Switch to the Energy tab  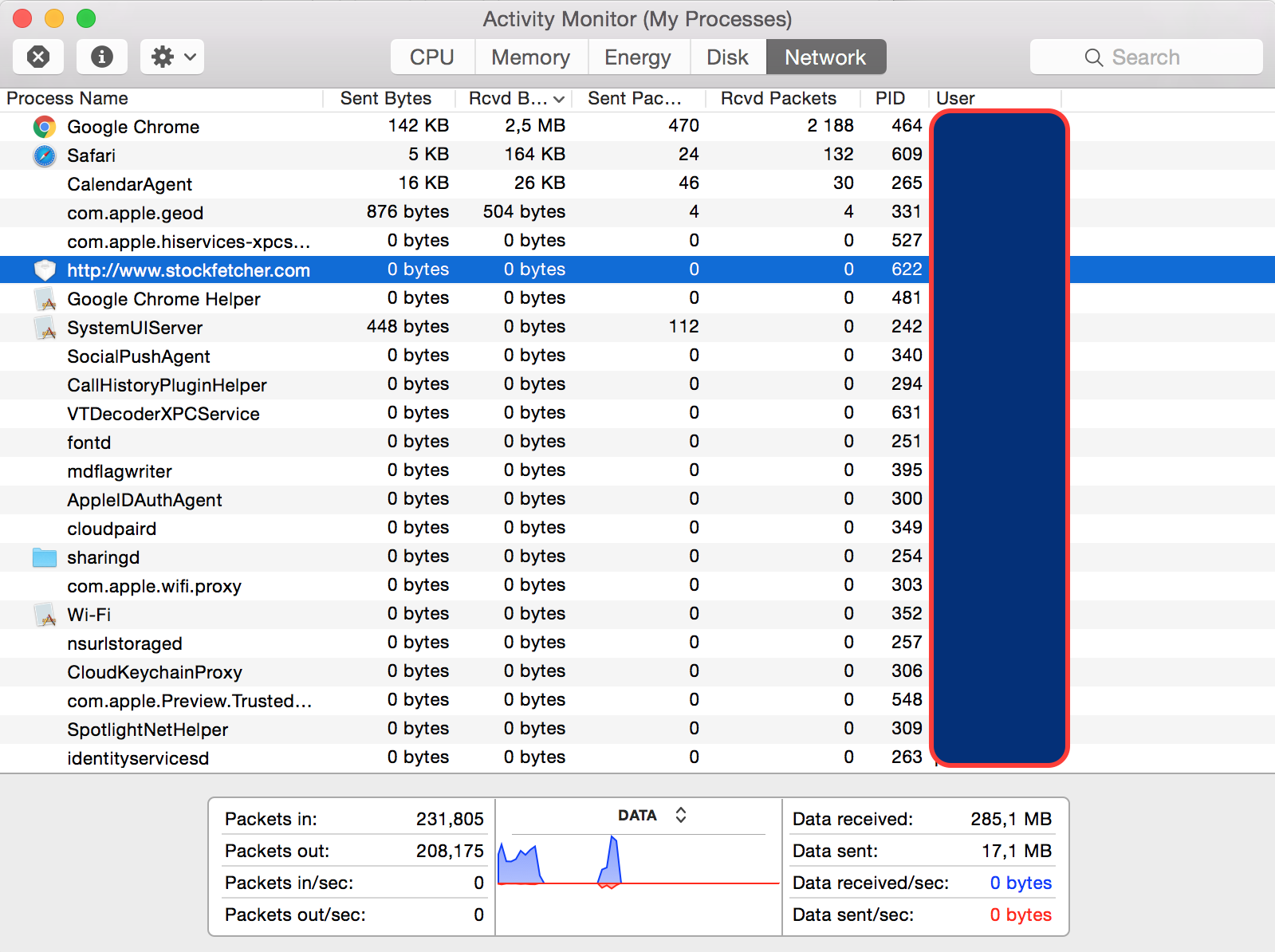click(x=638, y=57)
